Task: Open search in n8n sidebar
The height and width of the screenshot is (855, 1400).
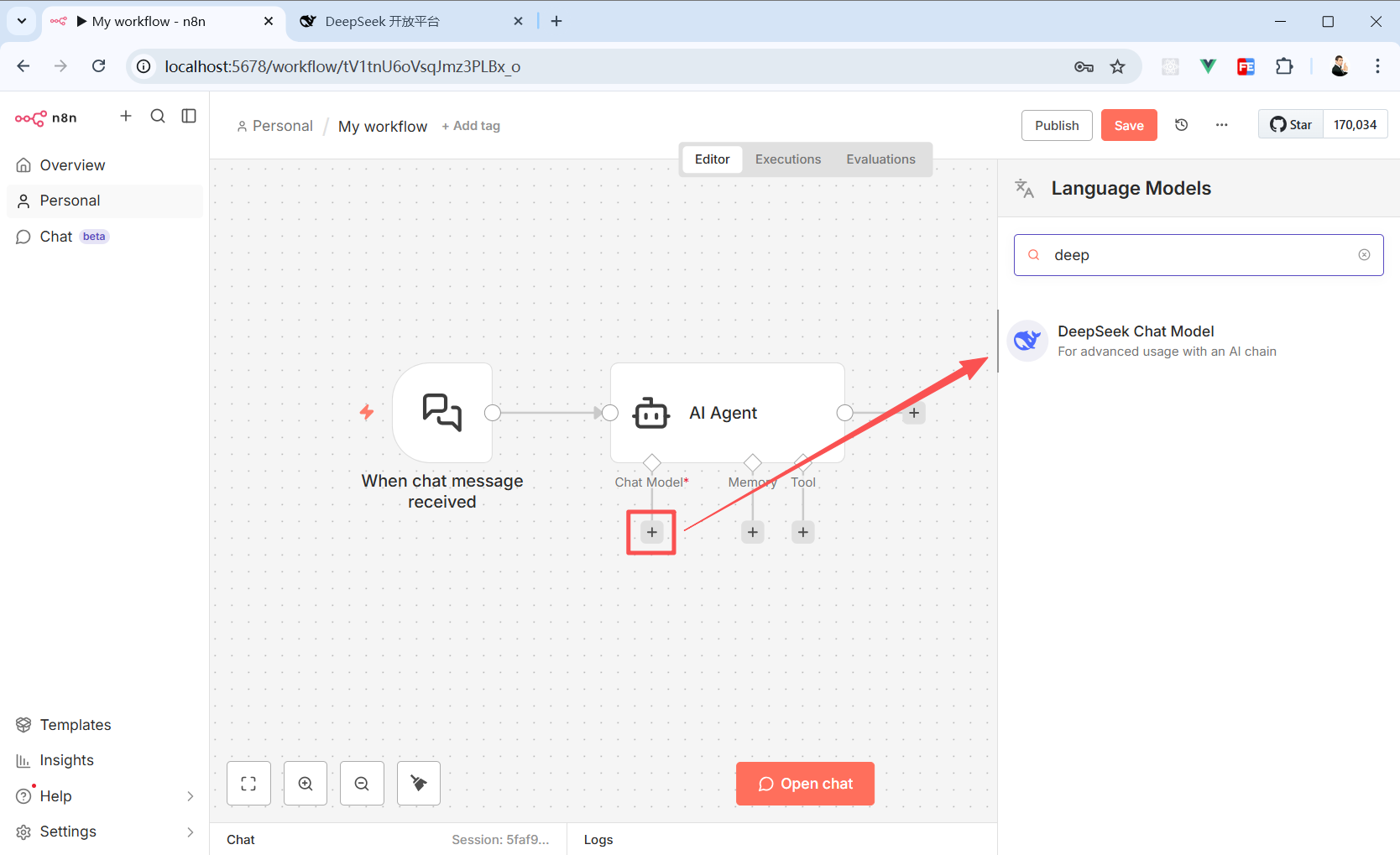Action: pyautogui.click(x=158, y=116)
